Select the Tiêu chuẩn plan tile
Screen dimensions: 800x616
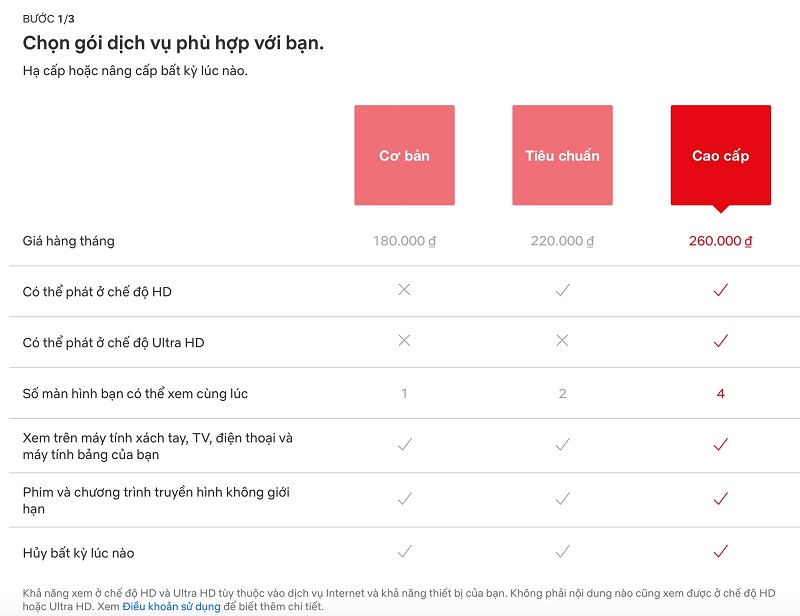[562, 155]
